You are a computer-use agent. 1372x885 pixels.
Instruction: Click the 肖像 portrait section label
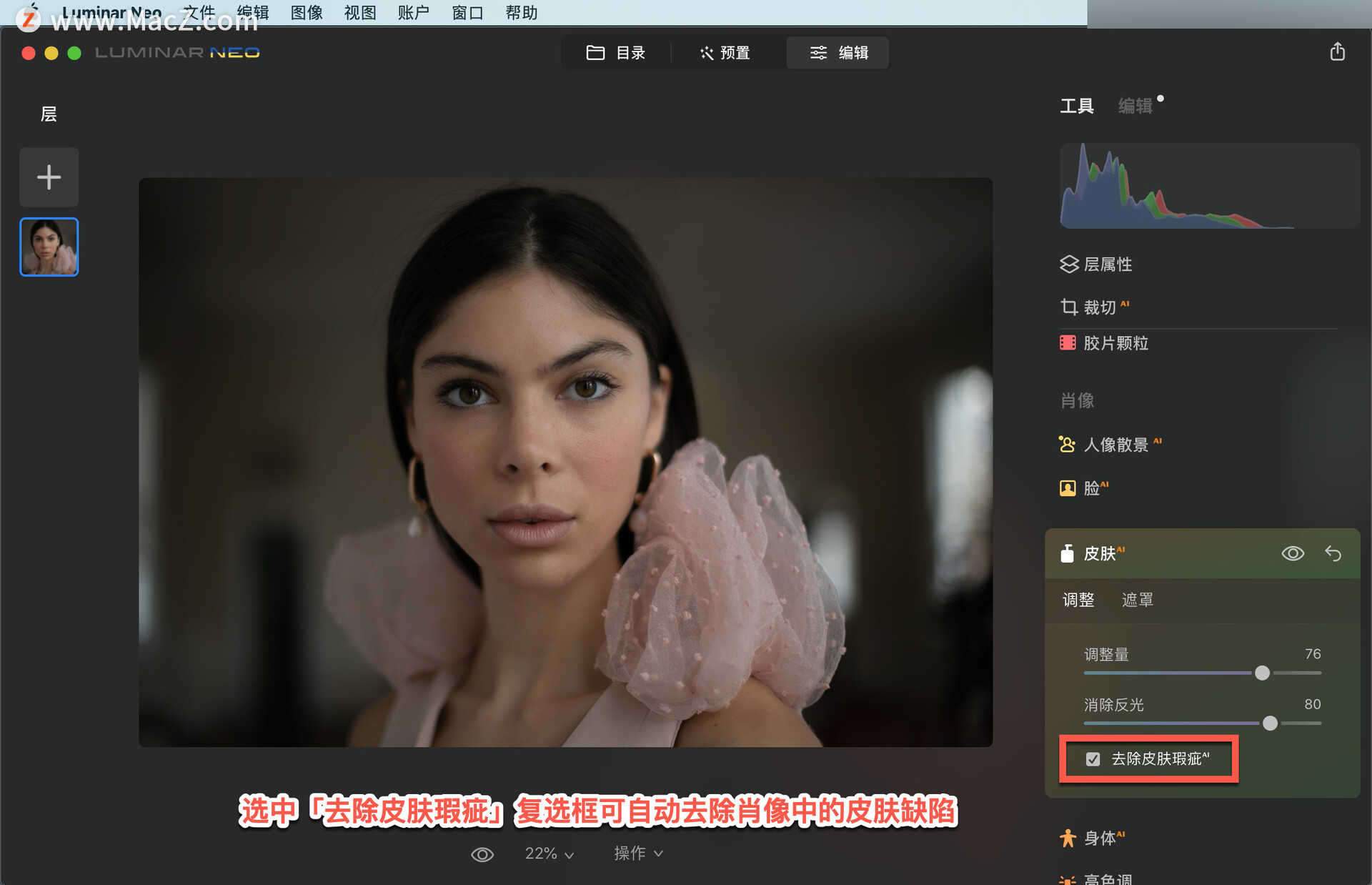coord(1077,400)
